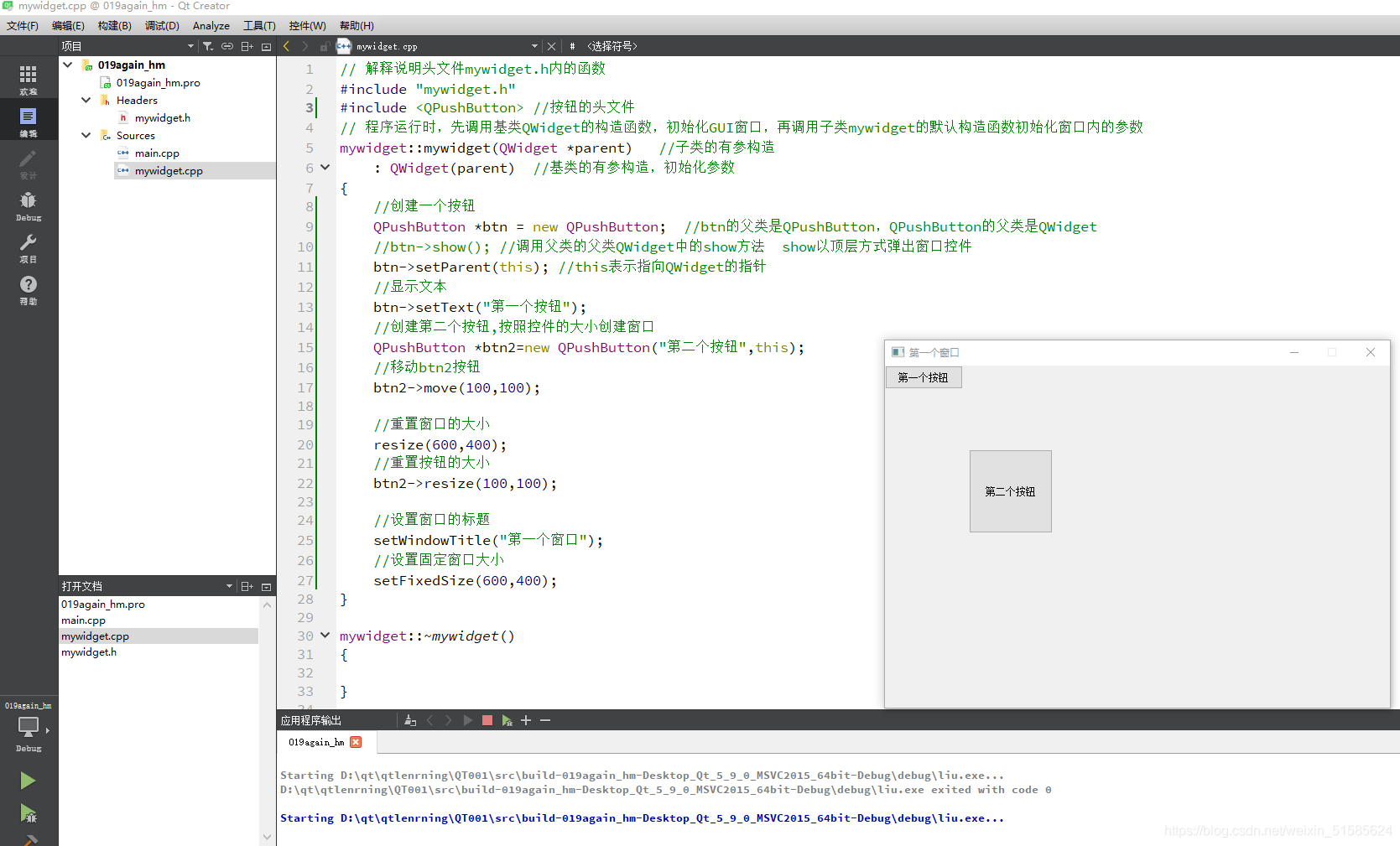Open the Projects (项目) mode wrench
The width and height of the screenshot is (1400, 846).
tap(29, 247)
